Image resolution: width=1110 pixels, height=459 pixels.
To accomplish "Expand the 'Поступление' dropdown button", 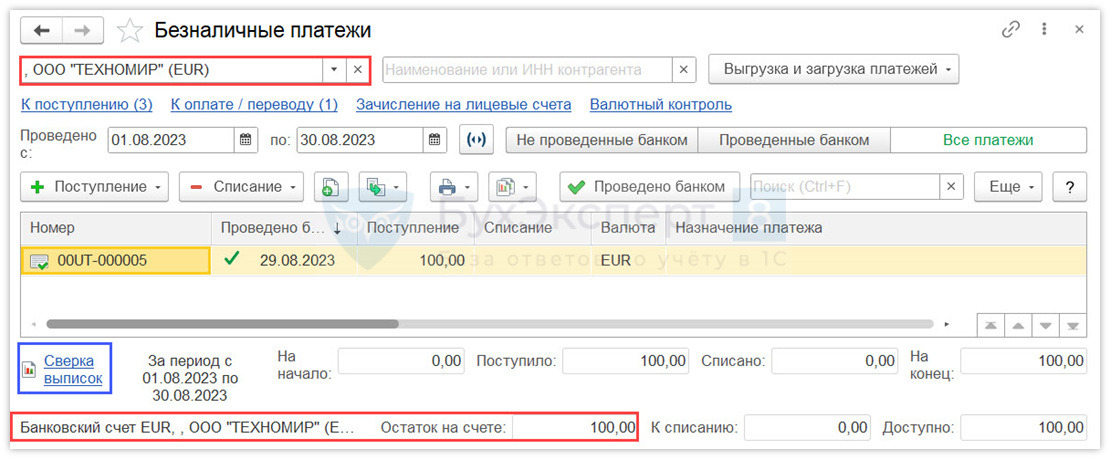I will [96, 187].
